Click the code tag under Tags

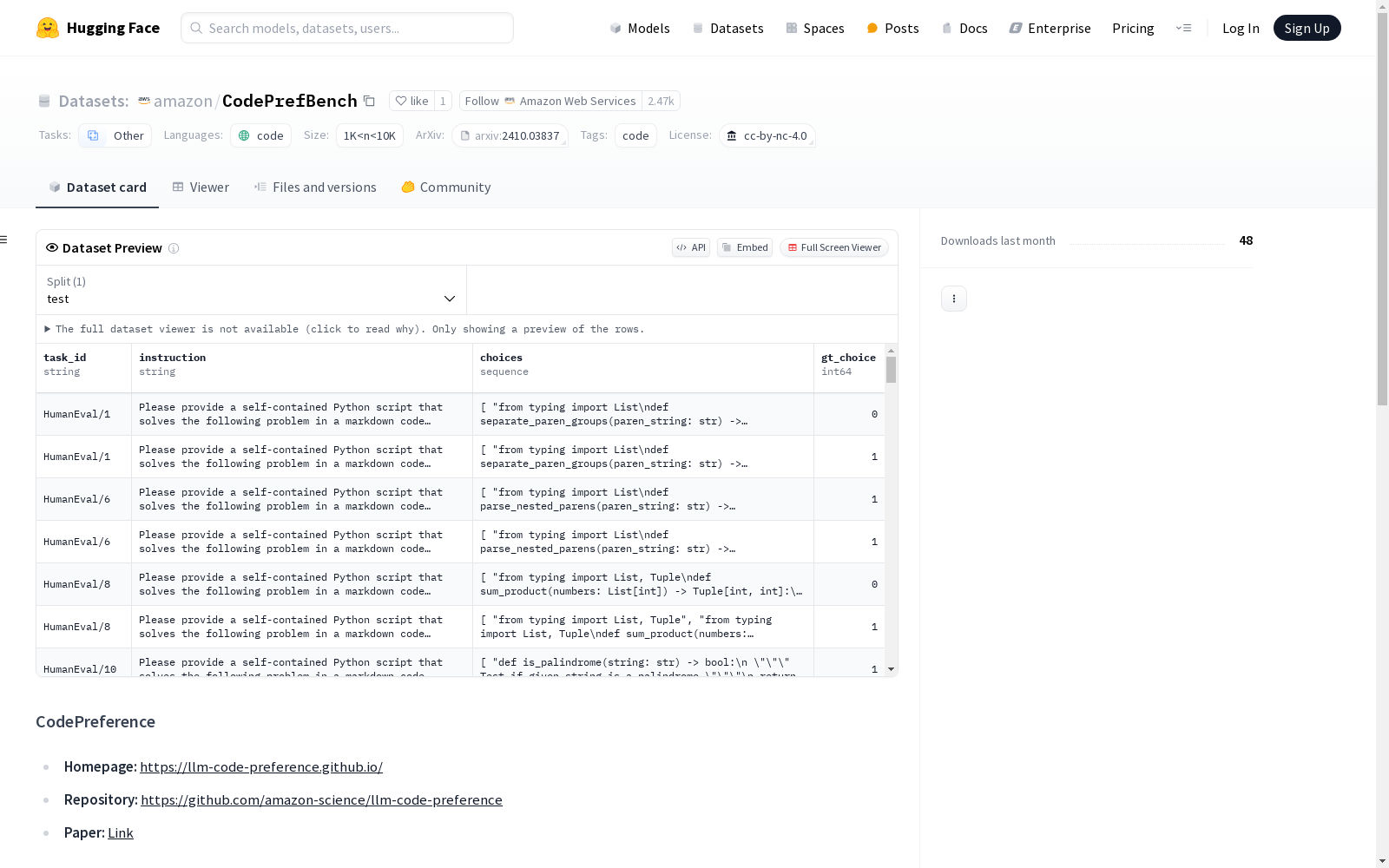click(x=635, y=135)
